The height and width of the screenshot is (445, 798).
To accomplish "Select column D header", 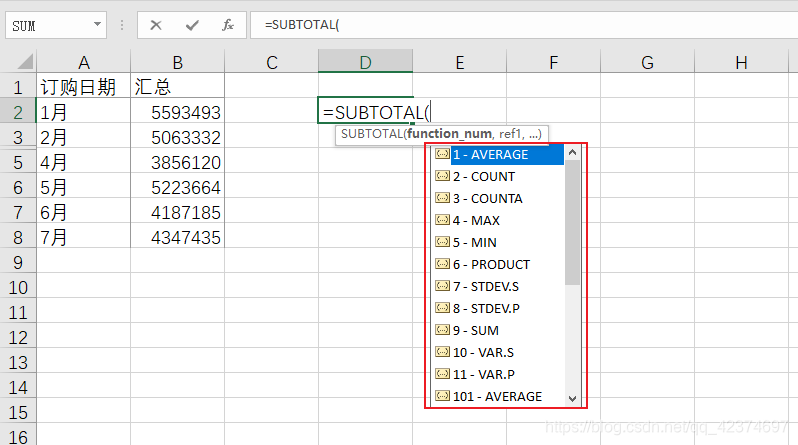I will (x=365, y=62).
